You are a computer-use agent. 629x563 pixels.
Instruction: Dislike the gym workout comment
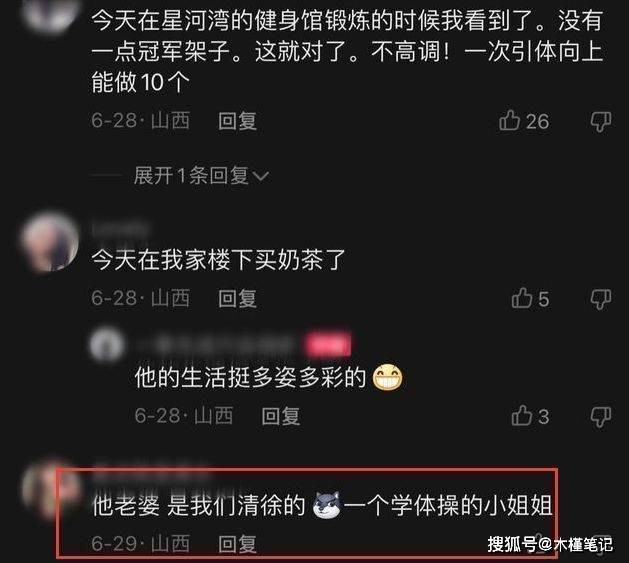click(601, 122)
